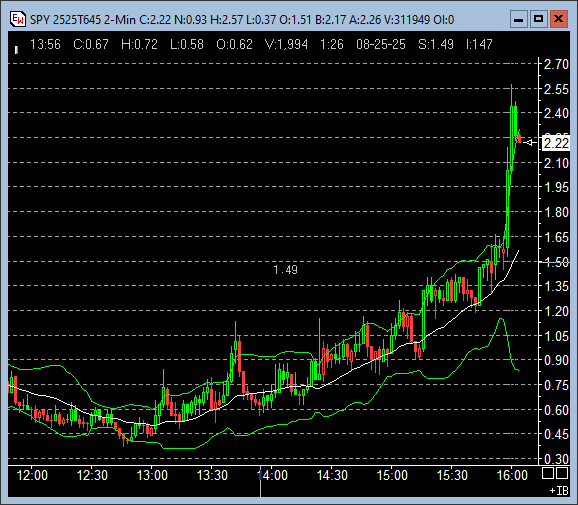Click the 13:00 time axis label

coord(152,475)
